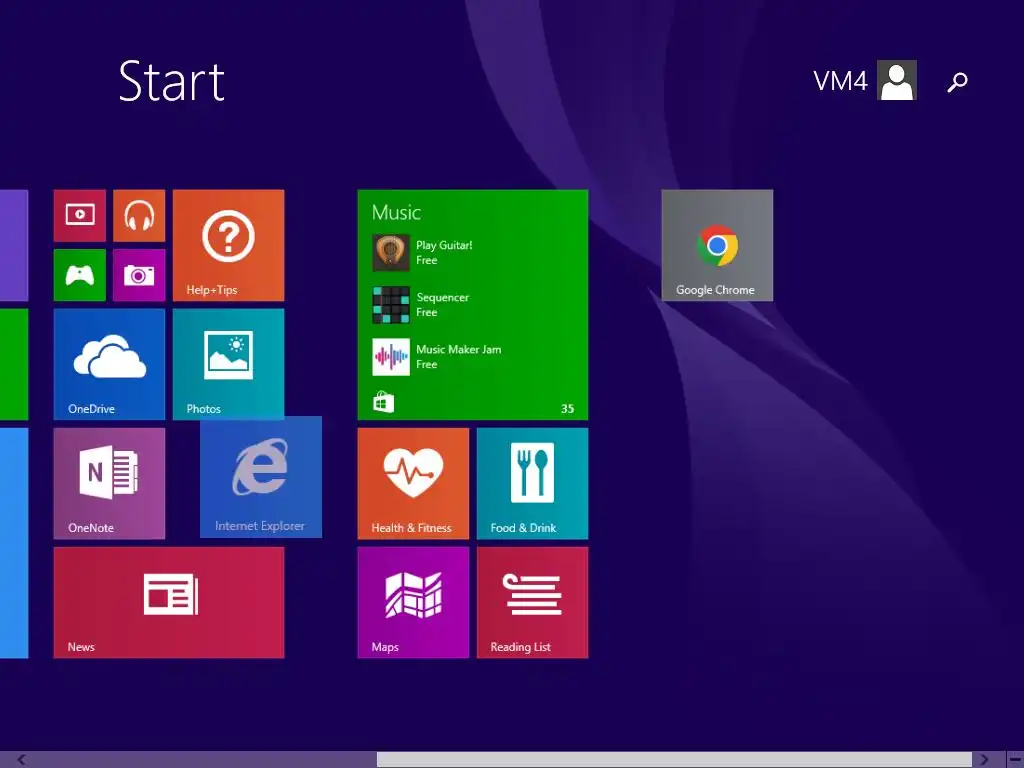Open the Health & Fitness tile
The image size is (1024, 768).
[x=413, y=483]
